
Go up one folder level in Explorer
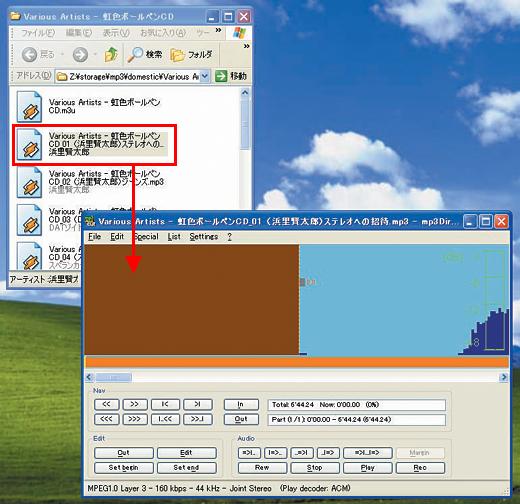point(111,54)
